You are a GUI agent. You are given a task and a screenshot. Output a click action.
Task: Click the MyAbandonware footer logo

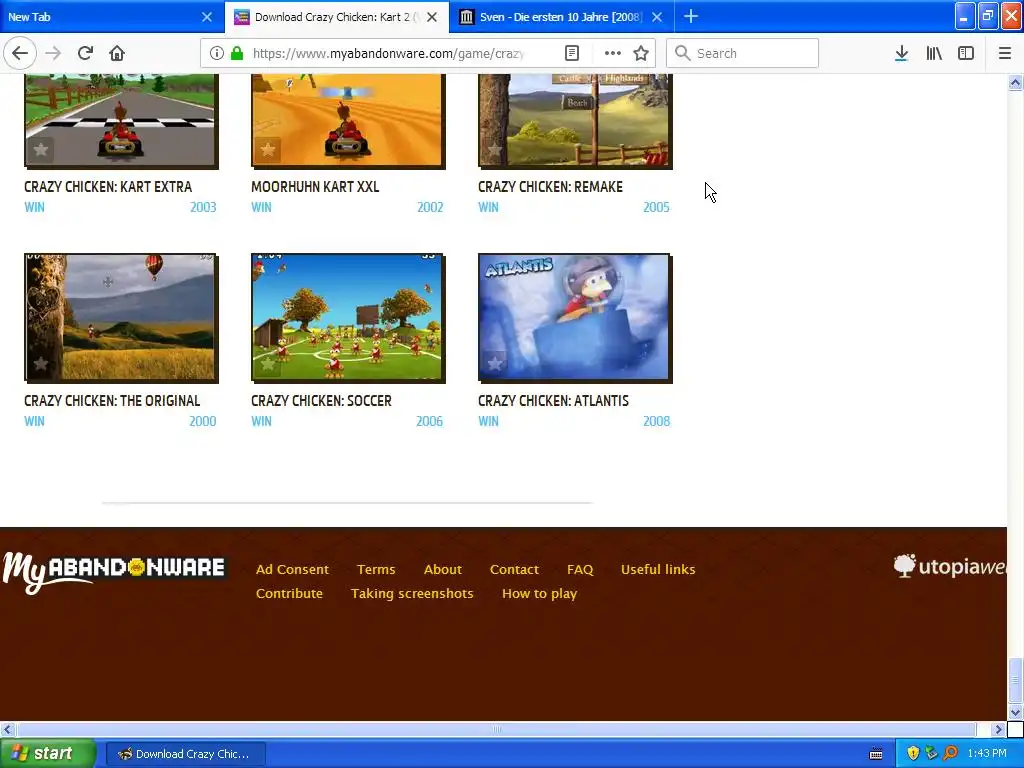114,572
